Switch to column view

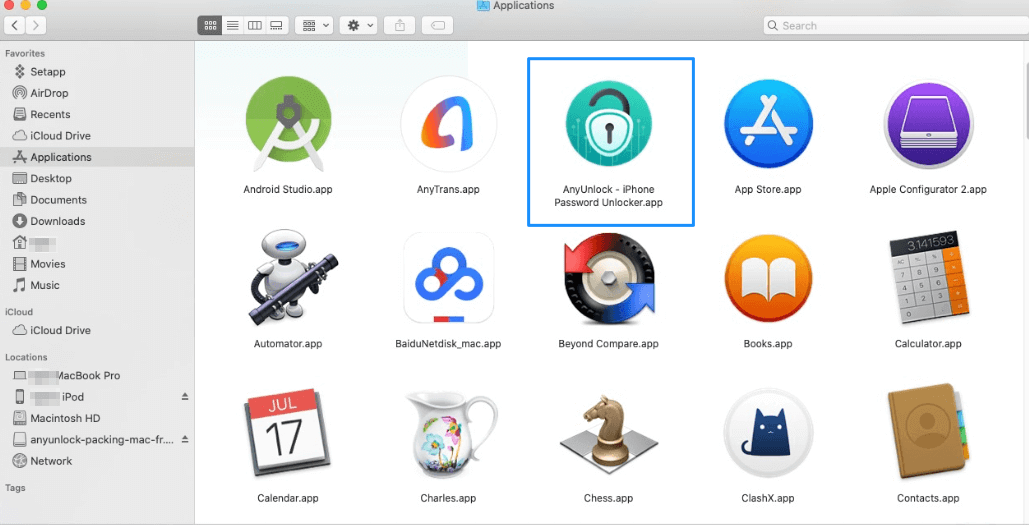click(255, 26)
